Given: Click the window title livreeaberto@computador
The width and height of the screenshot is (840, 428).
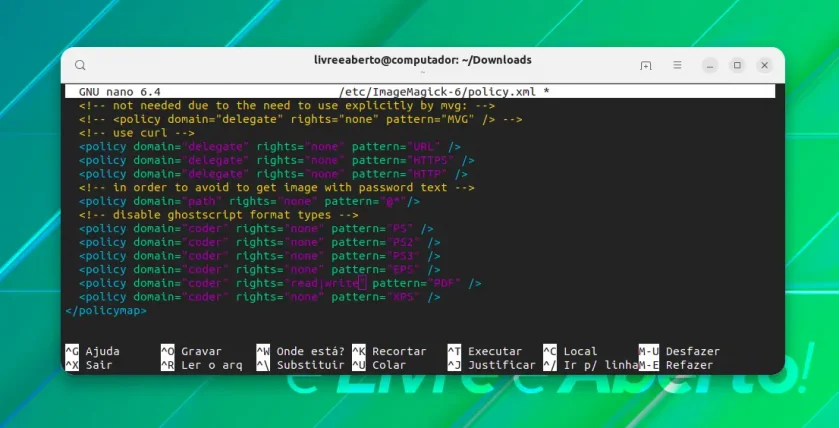Looking at the screenshot, I should 423,60.
